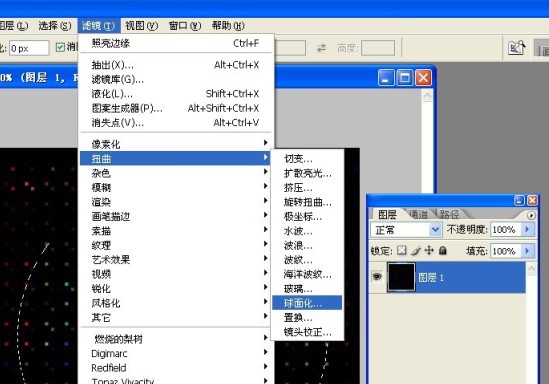Image resolution: width=549 pixels, height=384 pixels.
Task: Expand the 渲染 render submenu
Action: coord(175,202)
